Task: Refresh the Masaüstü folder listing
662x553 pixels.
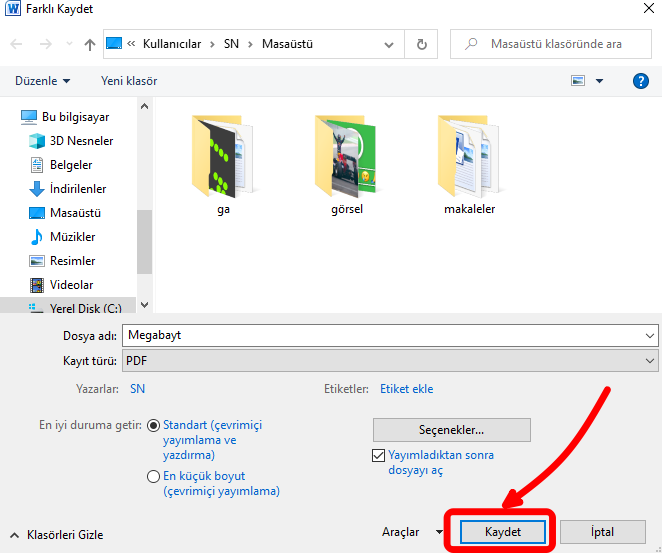Action: [421, 45]
